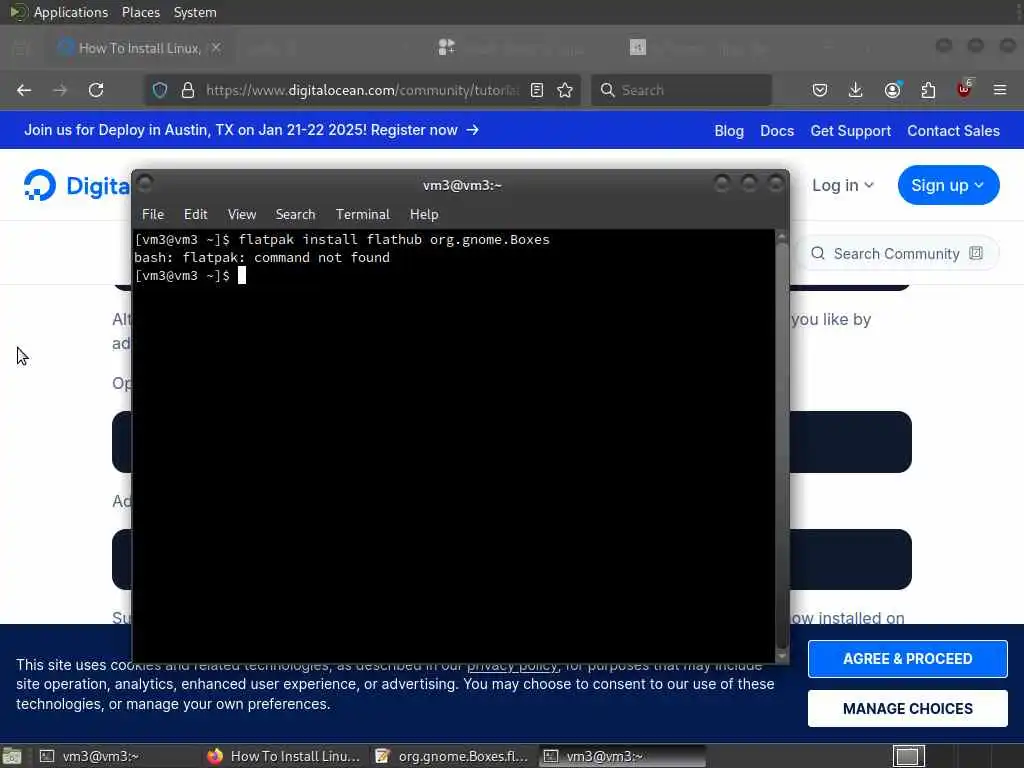The width and height of the screenshot is (1024, 768).
Task: Open uBlock Origin extension icon
Action: [965, 89]
